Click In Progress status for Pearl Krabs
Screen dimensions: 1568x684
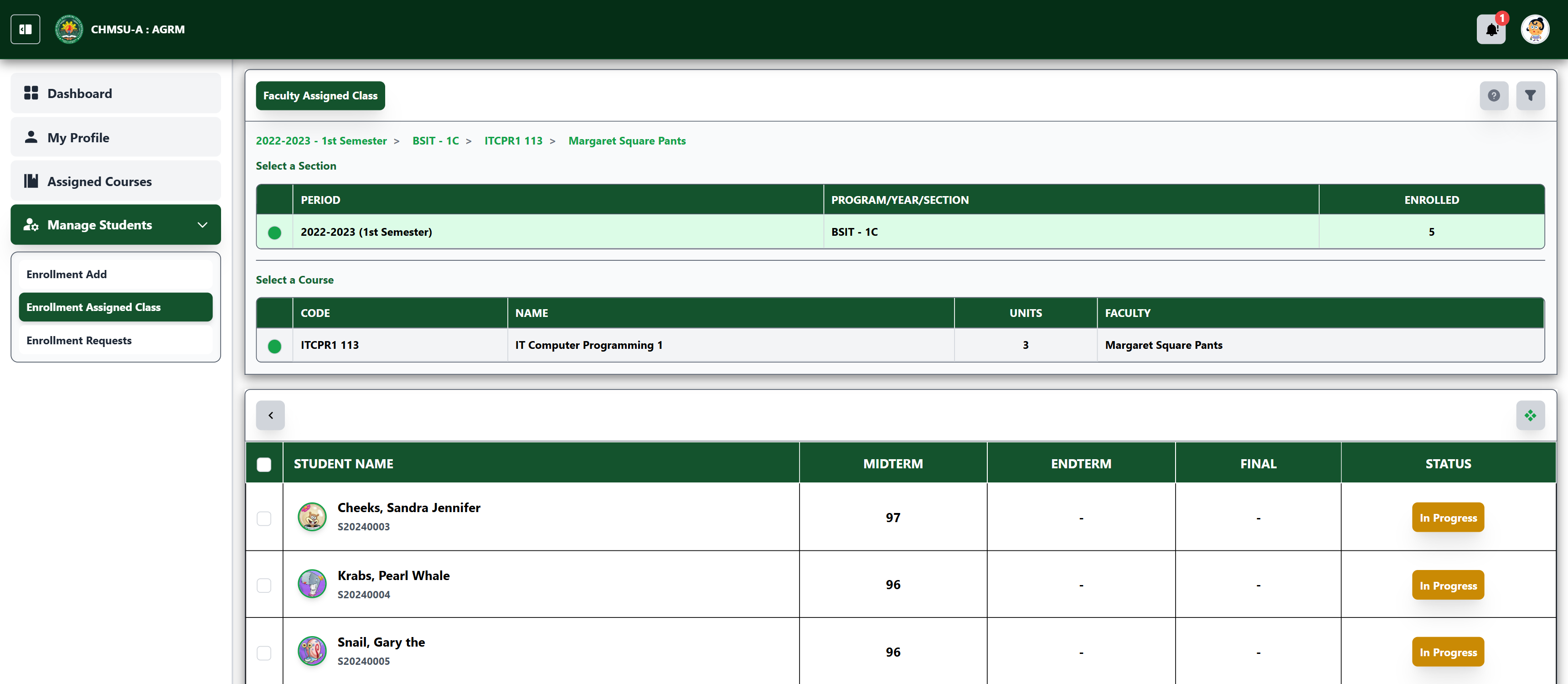click(1448, 586)
